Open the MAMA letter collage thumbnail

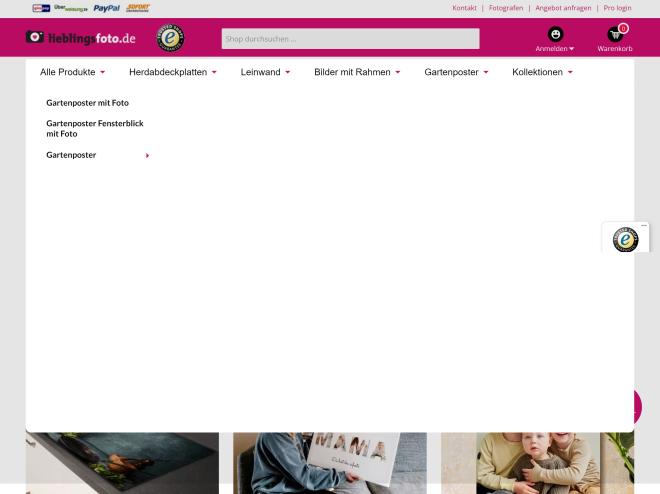tap(330, 463)
